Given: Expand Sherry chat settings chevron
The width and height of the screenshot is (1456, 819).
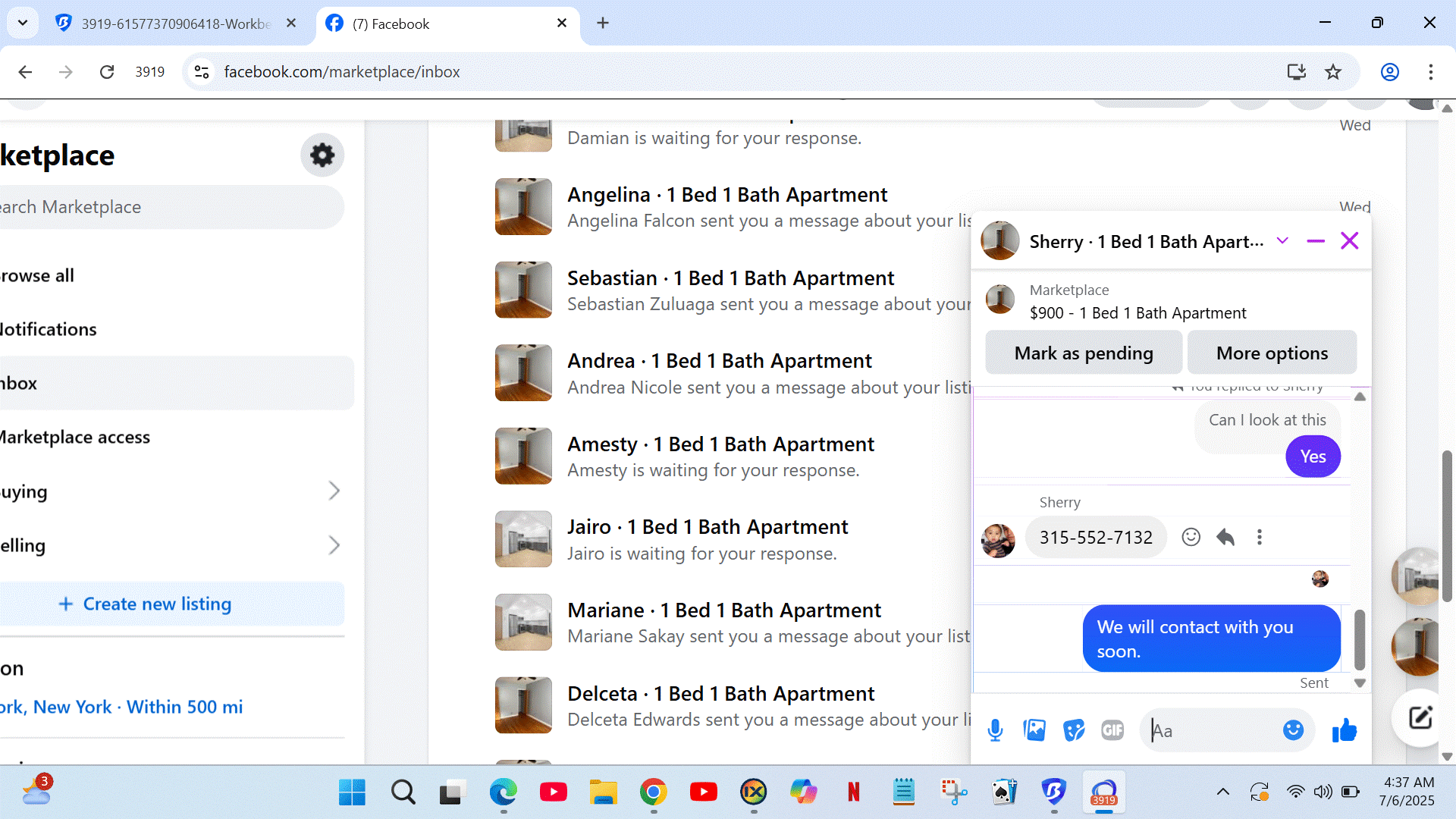Looking at the screenshot, I should [x=1282, y=241].
